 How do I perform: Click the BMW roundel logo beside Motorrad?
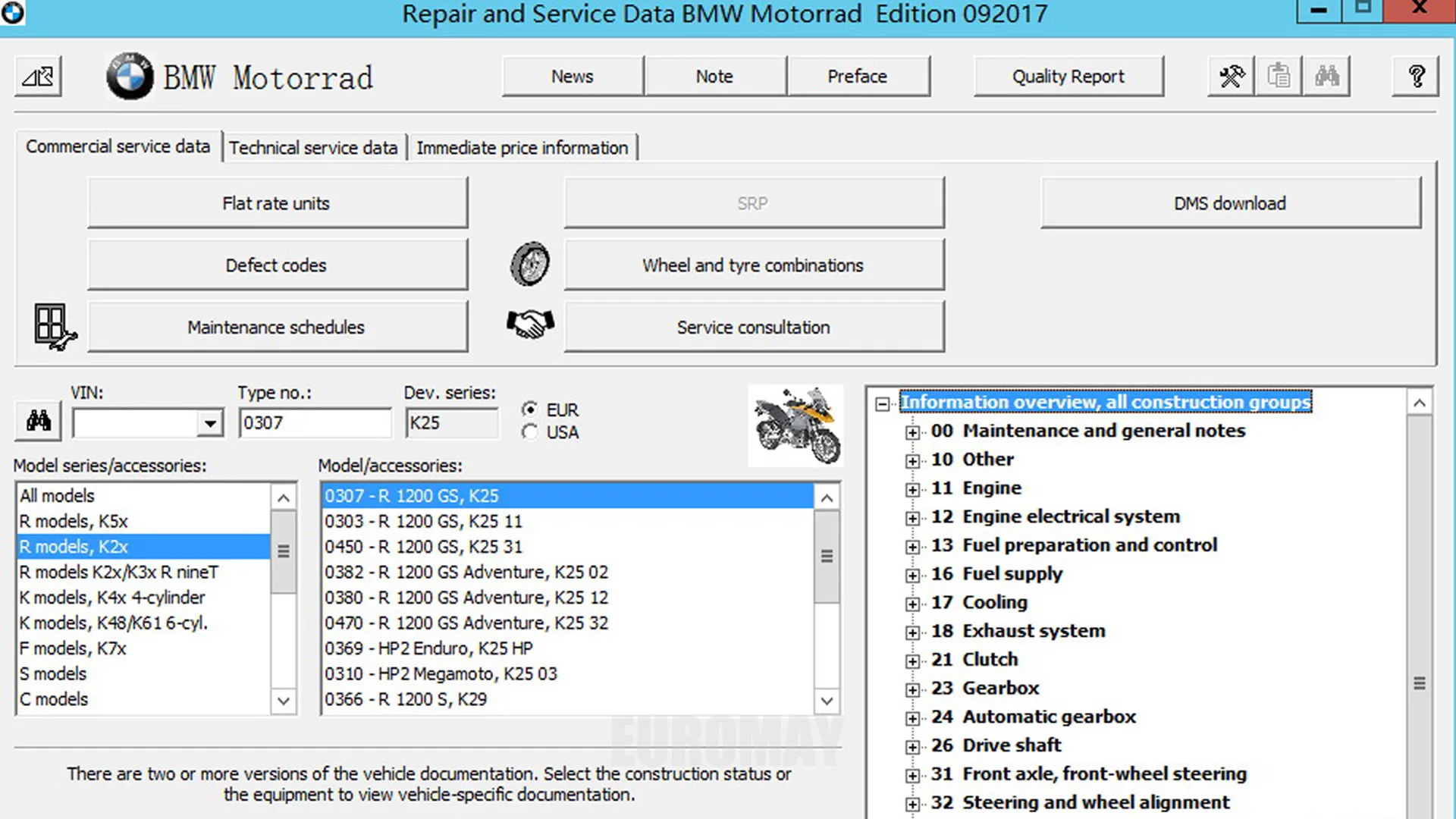[x=130, y=77]
